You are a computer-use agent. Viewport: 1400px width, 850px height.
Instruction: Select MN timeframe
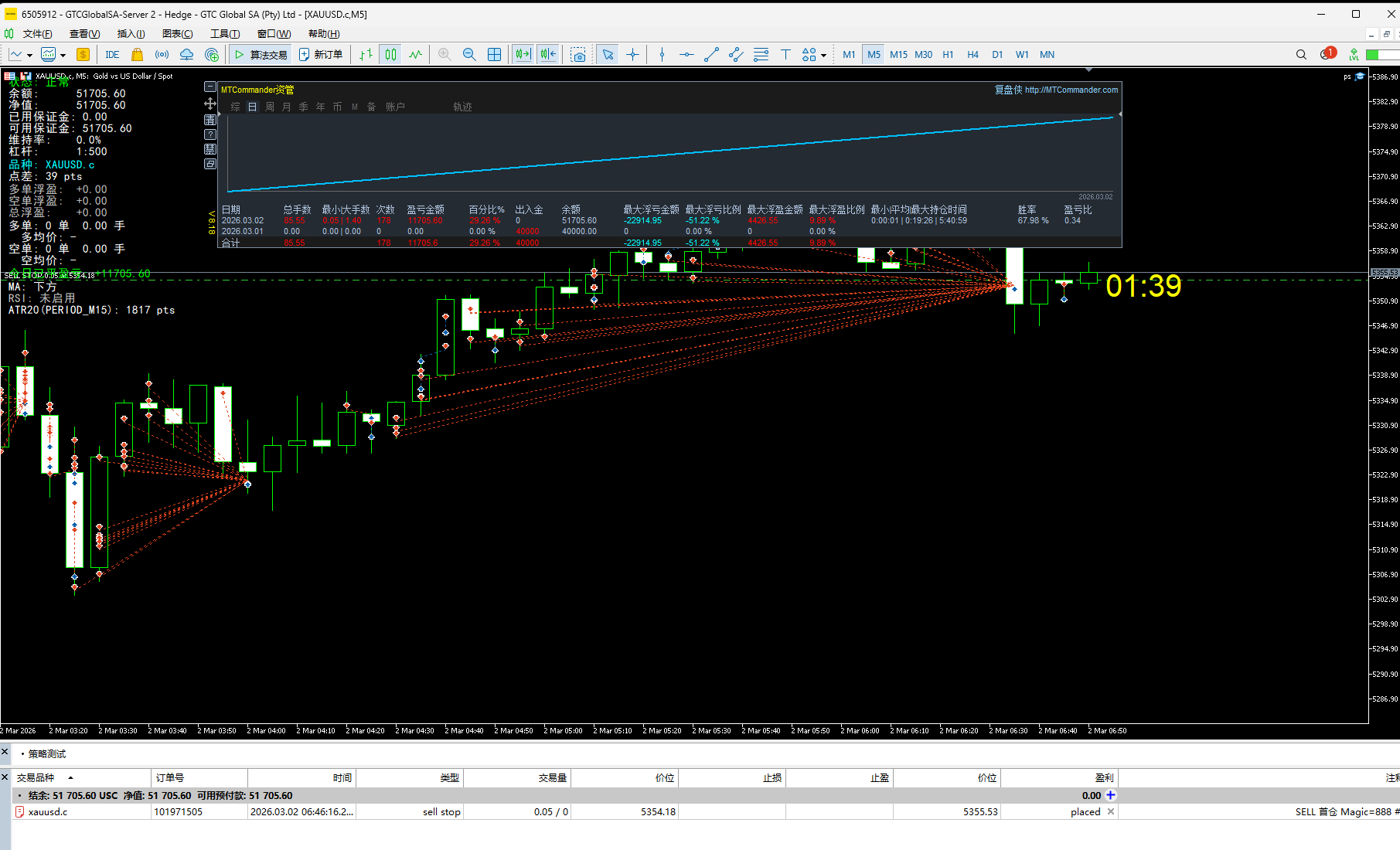[x=1047, y=54]
